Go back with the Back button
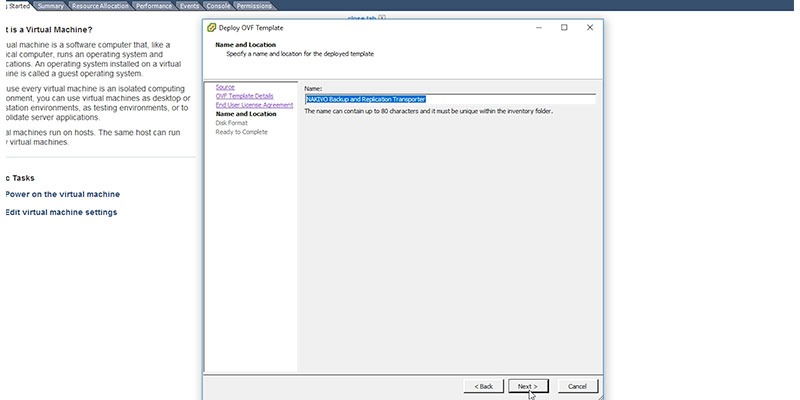Viewport: 800px width, 400px height. point(484,386)
